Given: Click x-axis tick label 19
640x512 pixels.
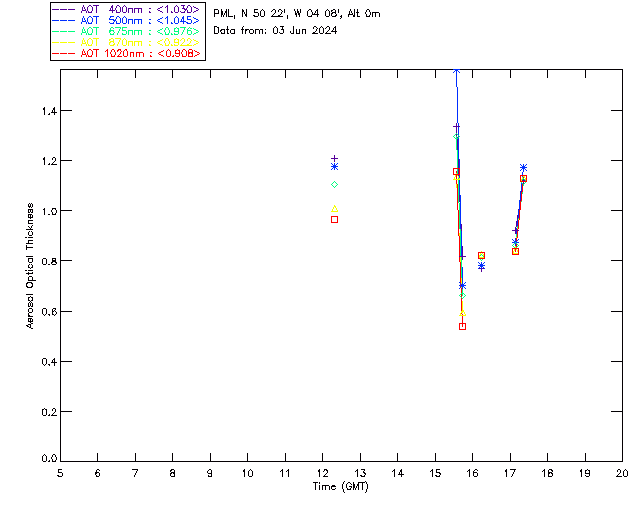Looking at the screenshot, I should coord(585,474).
